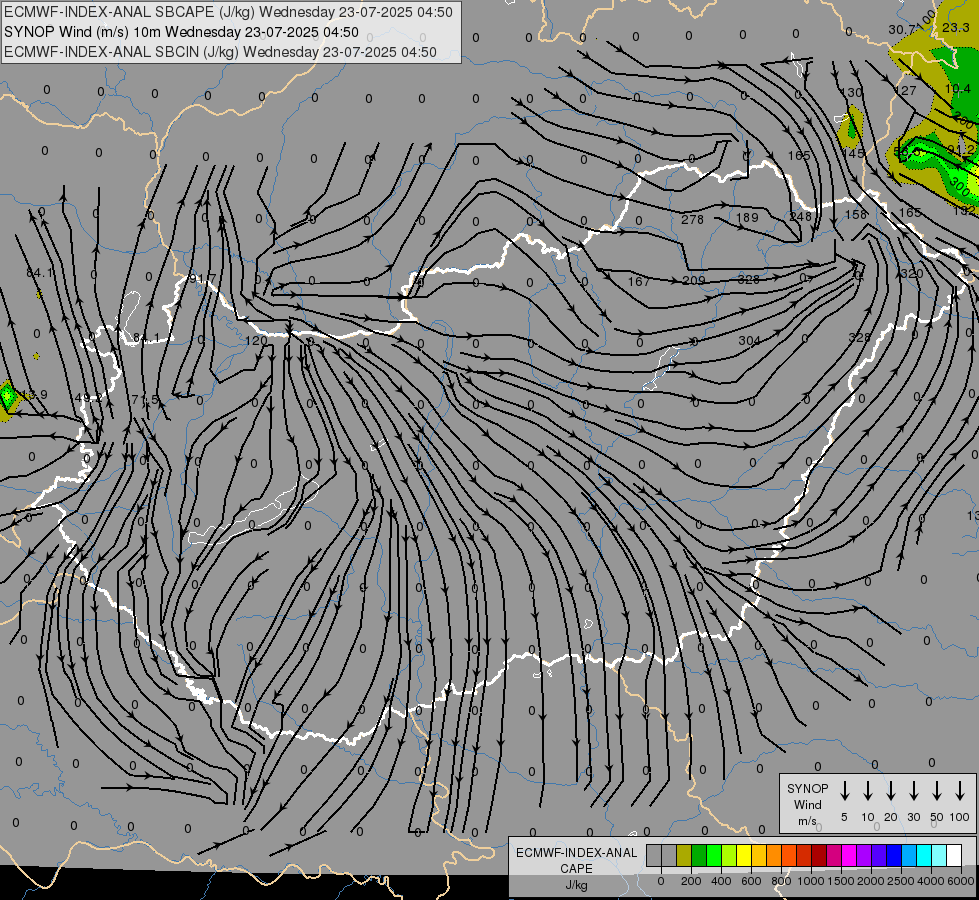979x900 pixels.
Task: Click the ECMWF-INDEX-ANAL SBCIN title line
Action: [220, 52]
